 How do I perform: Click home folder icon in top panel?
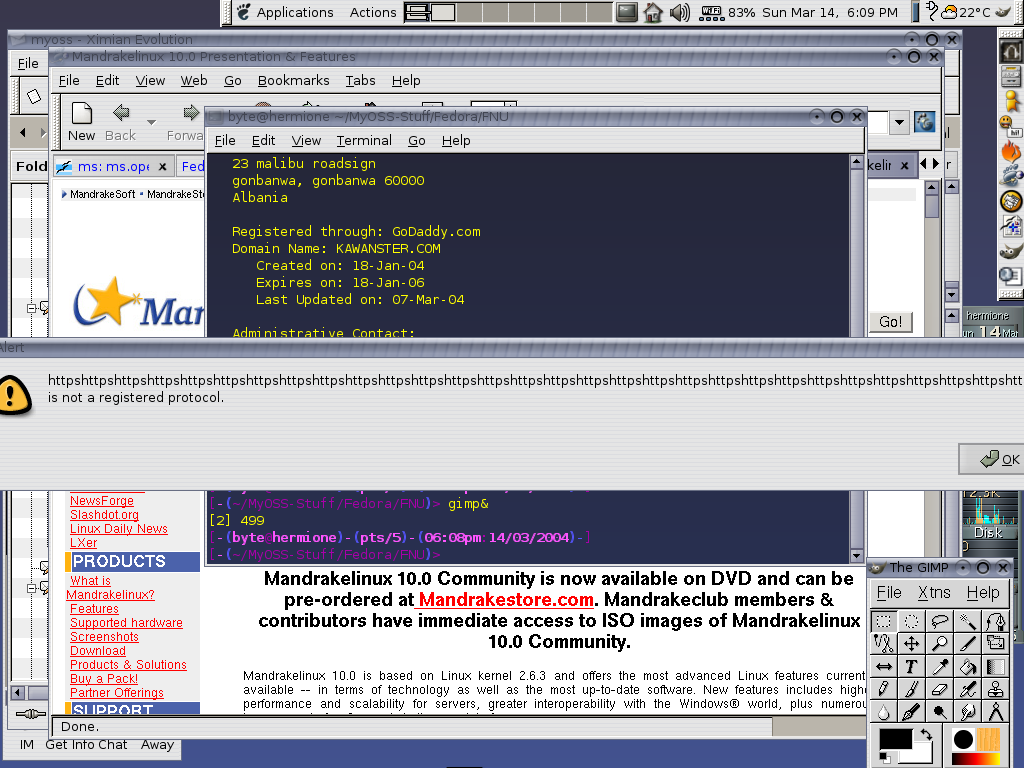pos(652,12)
